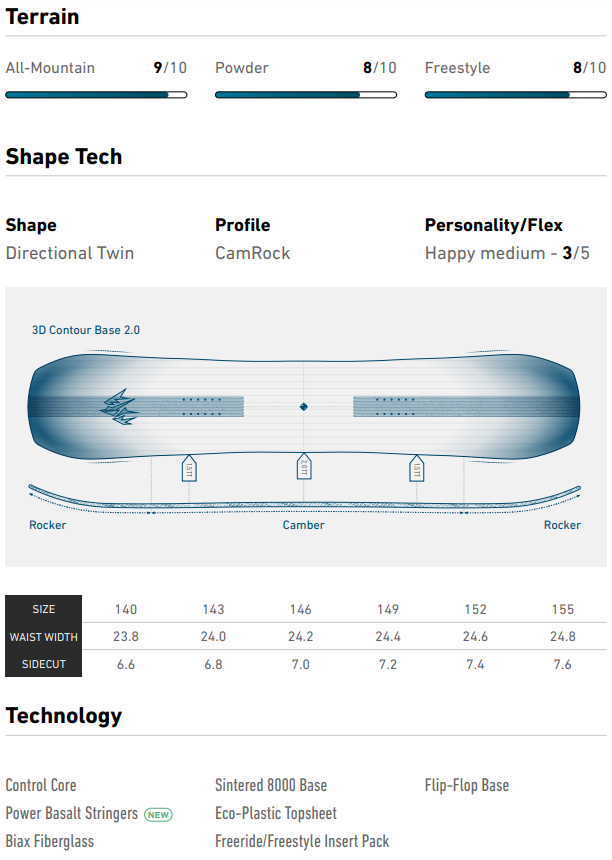Open the Control Core technology link
The image size is (612, 860).
click(x=41, y=786)
